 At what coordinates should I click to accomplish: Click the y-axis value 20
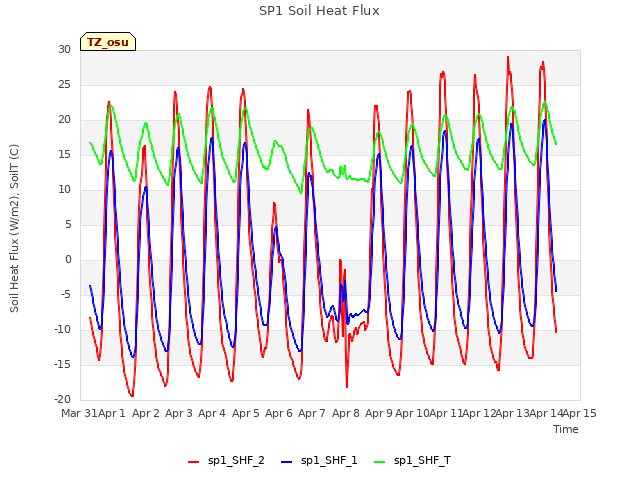pyautogui.click(x=64, y=120)
